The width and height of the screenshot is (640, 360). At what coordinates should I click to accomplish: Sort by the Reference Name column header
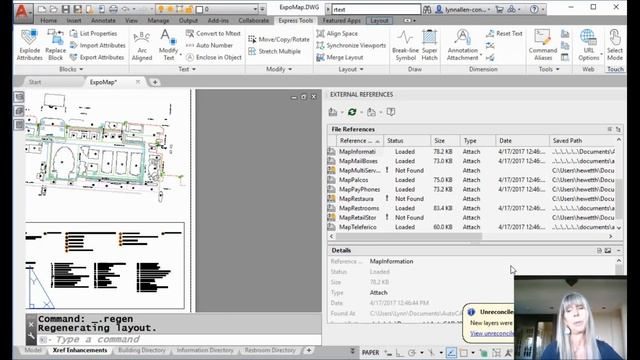click(359, 140)
